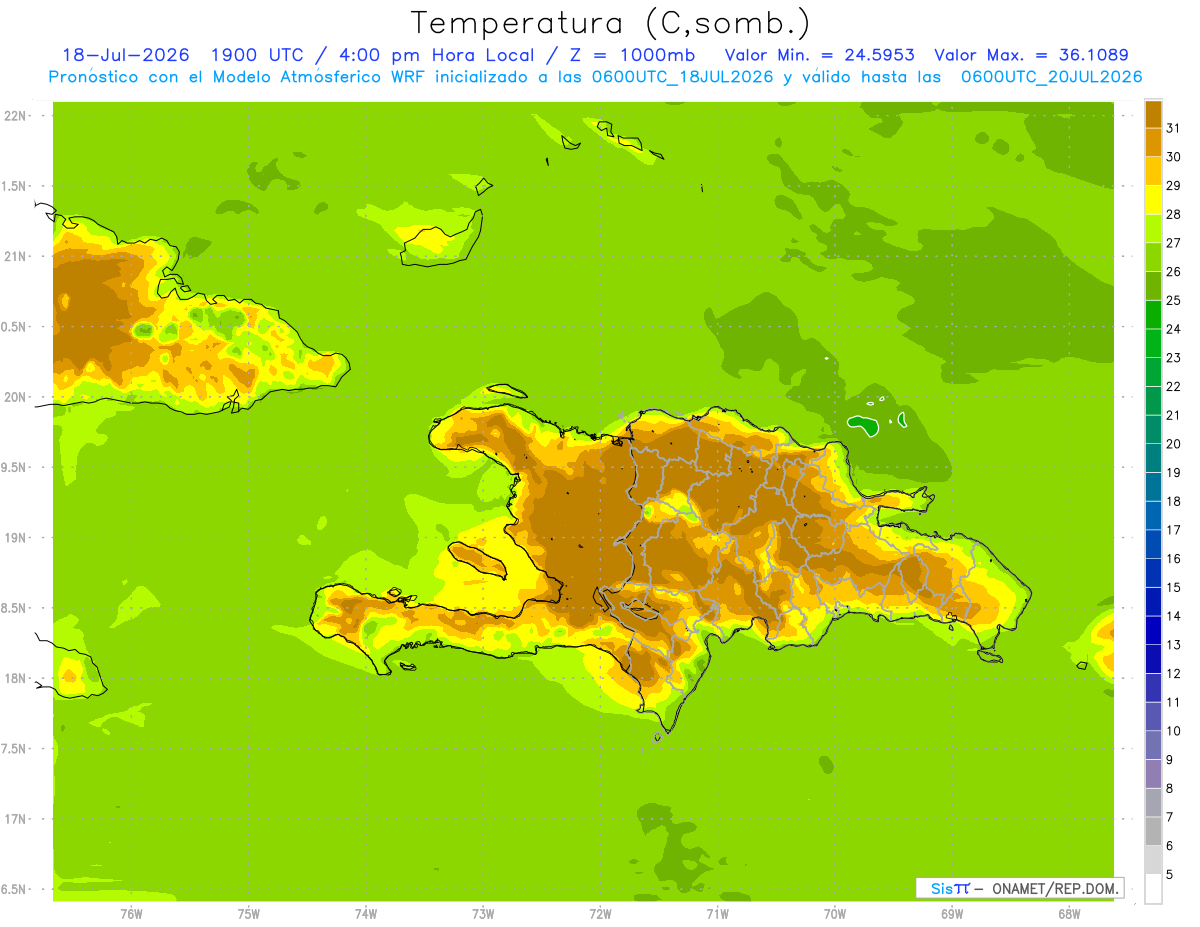Viewport: 1200px width, 927px height.
Task: Click the gray legend swatch between 6 and 7
Action: 1154,831
